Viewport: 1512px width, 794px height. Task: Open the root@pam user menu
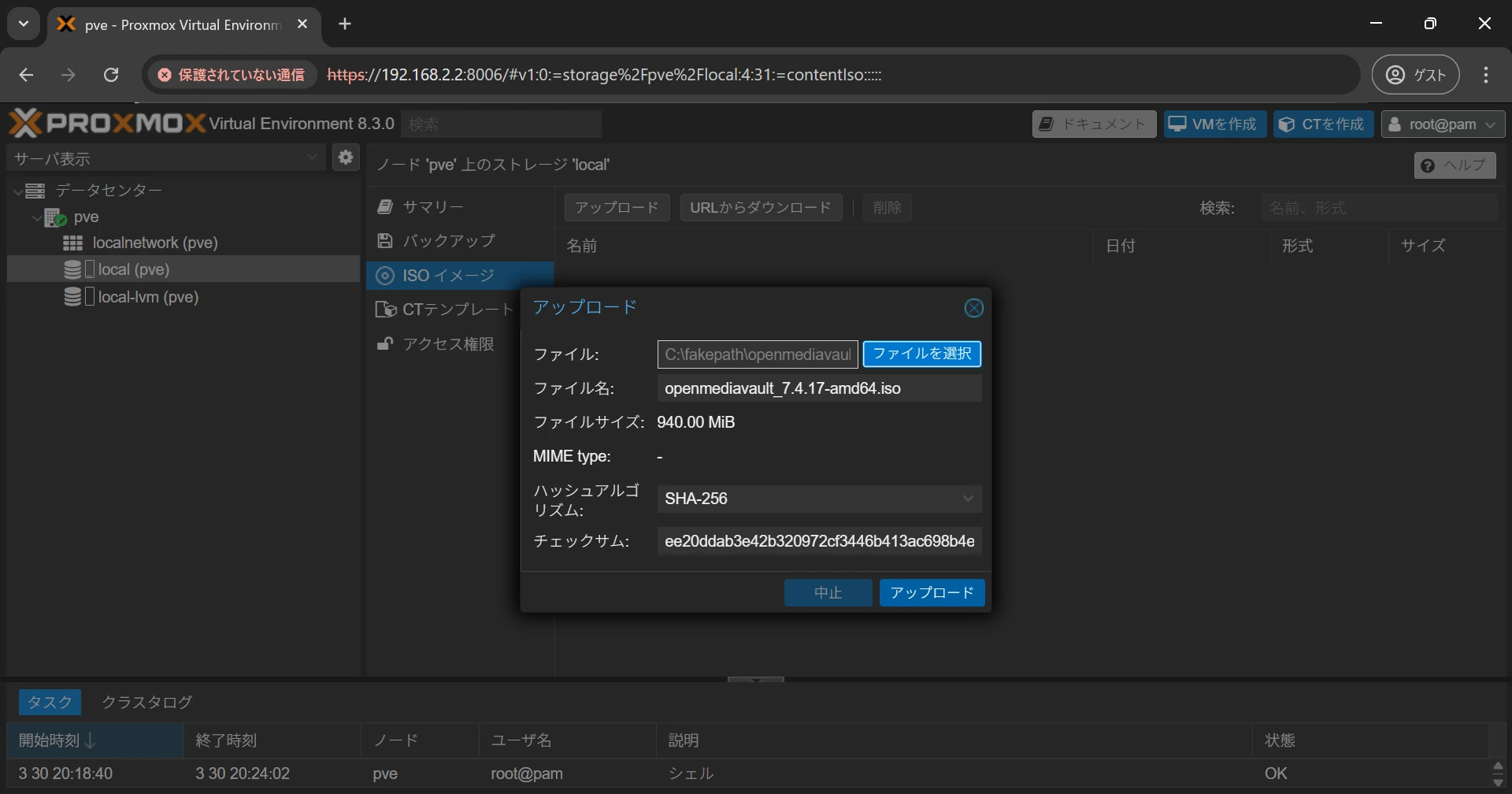click(1443, 124)
